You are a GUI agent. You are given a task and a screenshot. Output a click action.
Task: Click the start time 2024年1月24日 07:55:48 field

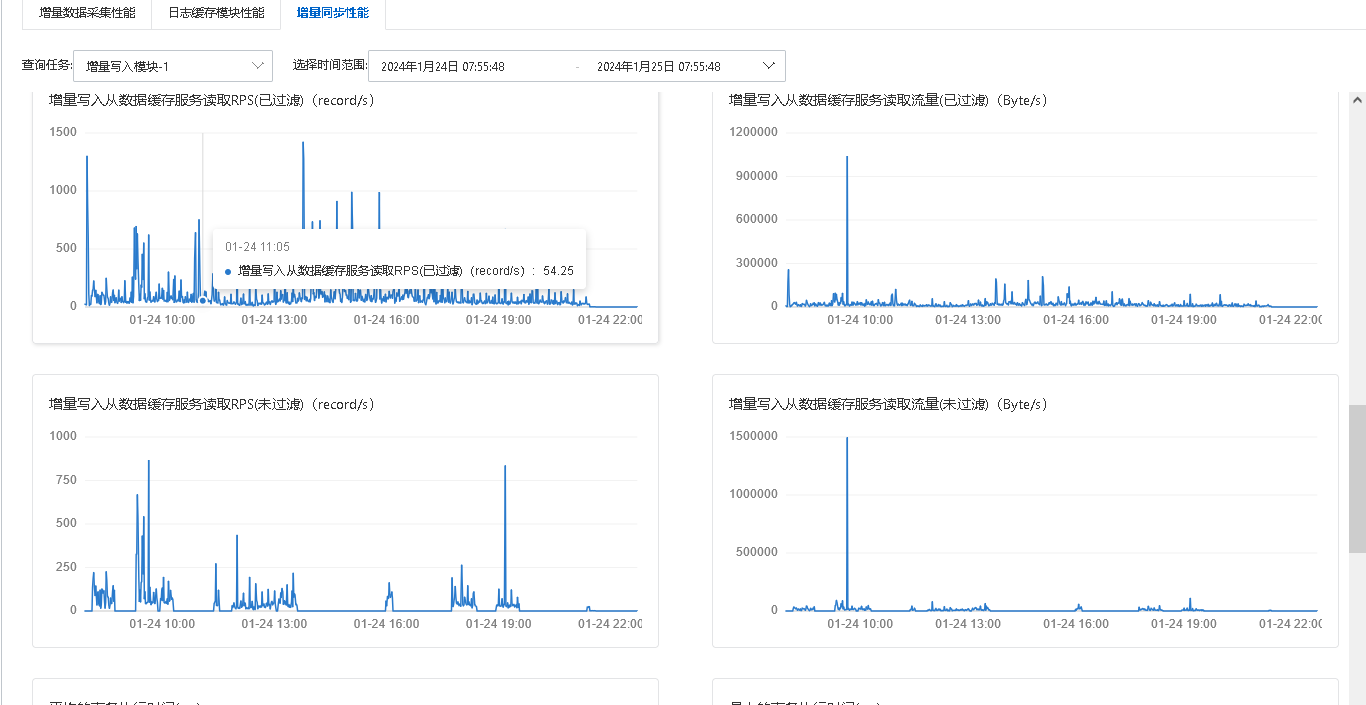pos(443,66)
